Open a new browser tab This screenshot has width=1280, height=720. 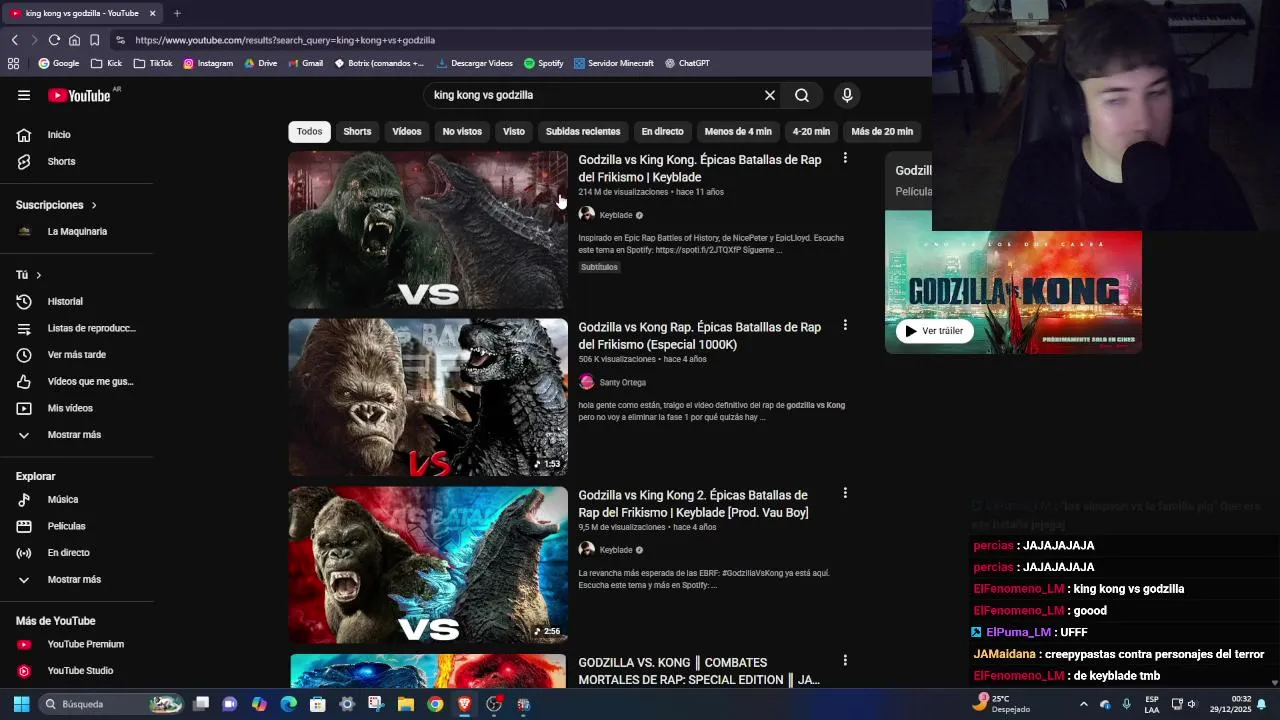(x=177, y=13)
